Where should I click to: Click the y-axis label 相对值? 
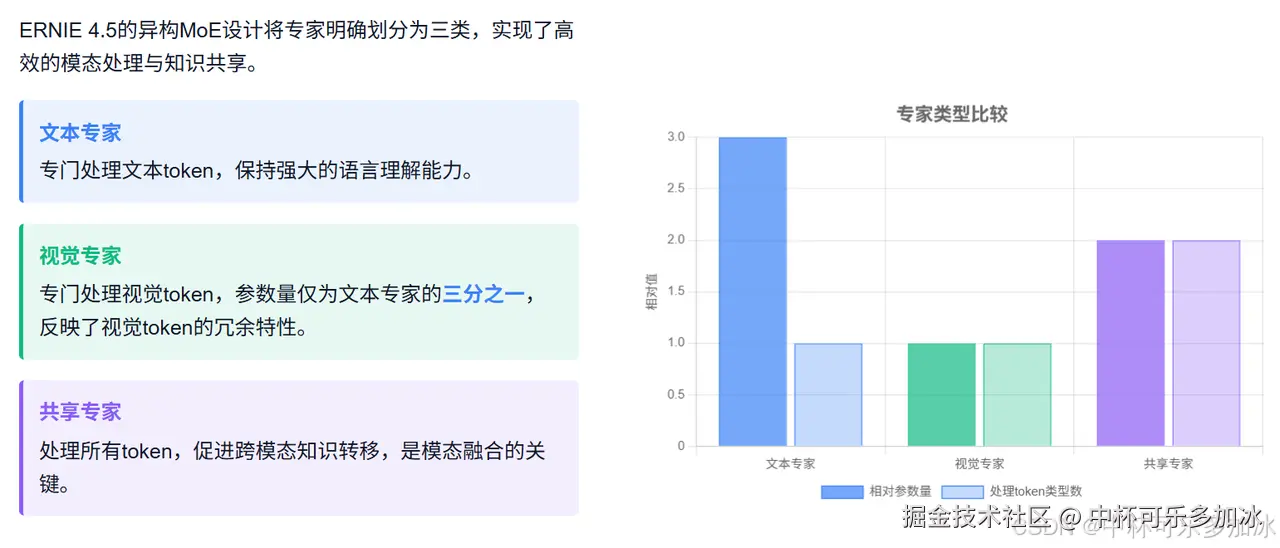pos(651,292)
